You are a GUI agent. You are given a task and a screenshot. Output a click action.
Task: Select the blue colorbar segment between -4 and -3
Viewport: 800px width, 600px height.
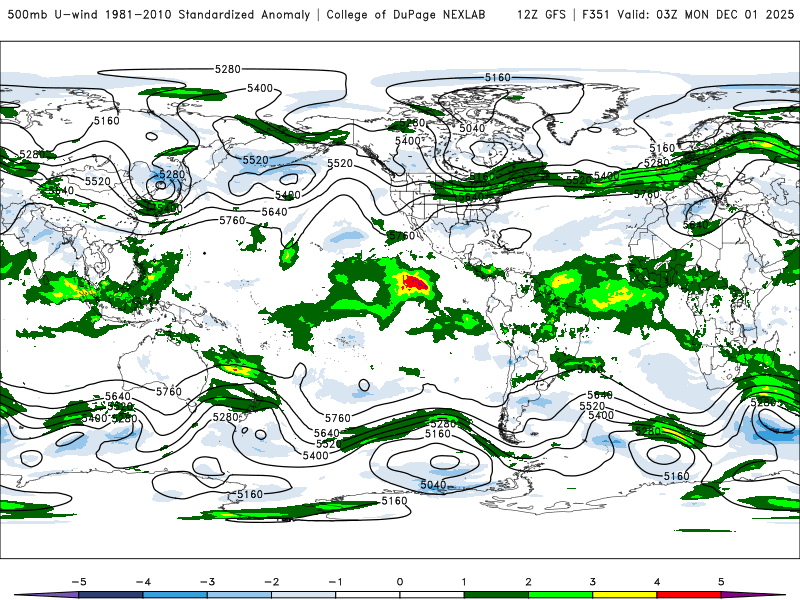click(175, 595)
